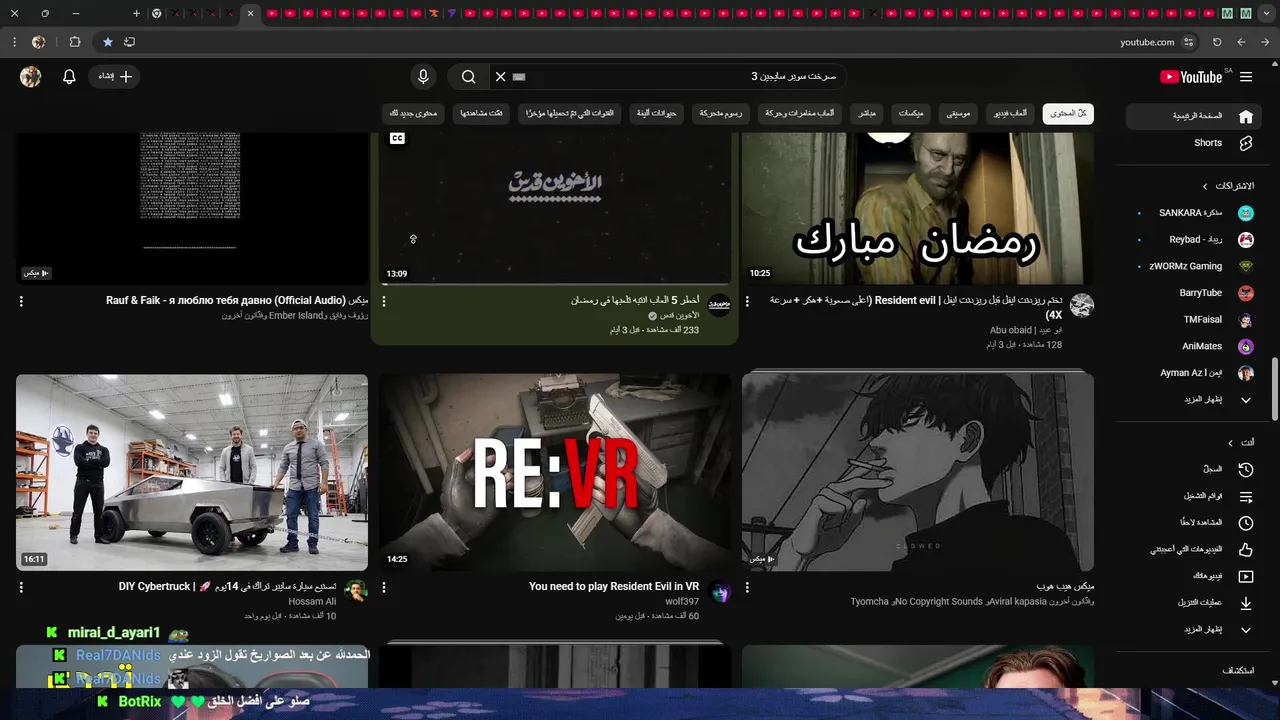
Task: Open Liked videos thumbs-up icon
Action: (1246, 550)
